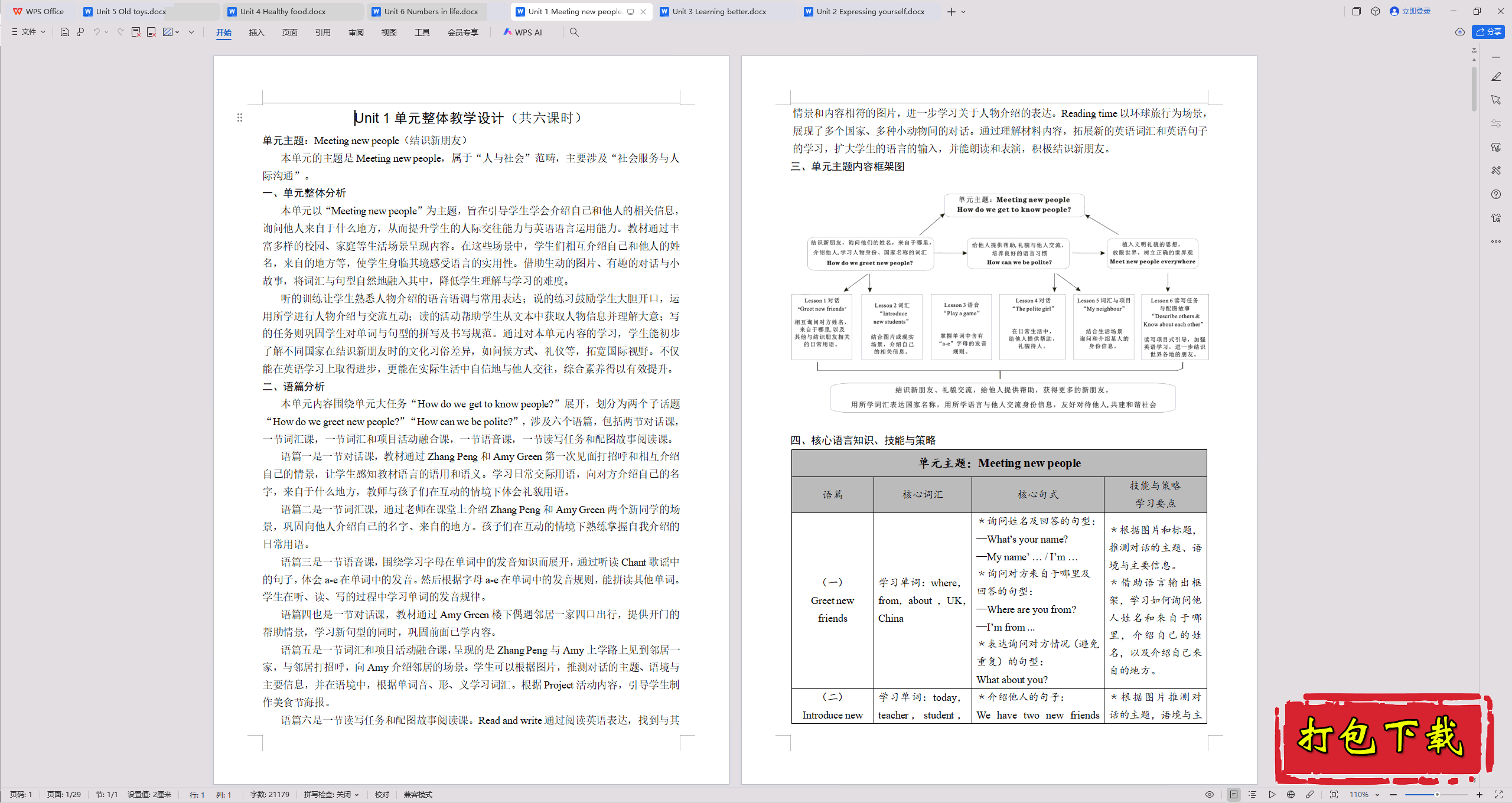Toggle the eye protection mode icon

tap(1210, 795)
